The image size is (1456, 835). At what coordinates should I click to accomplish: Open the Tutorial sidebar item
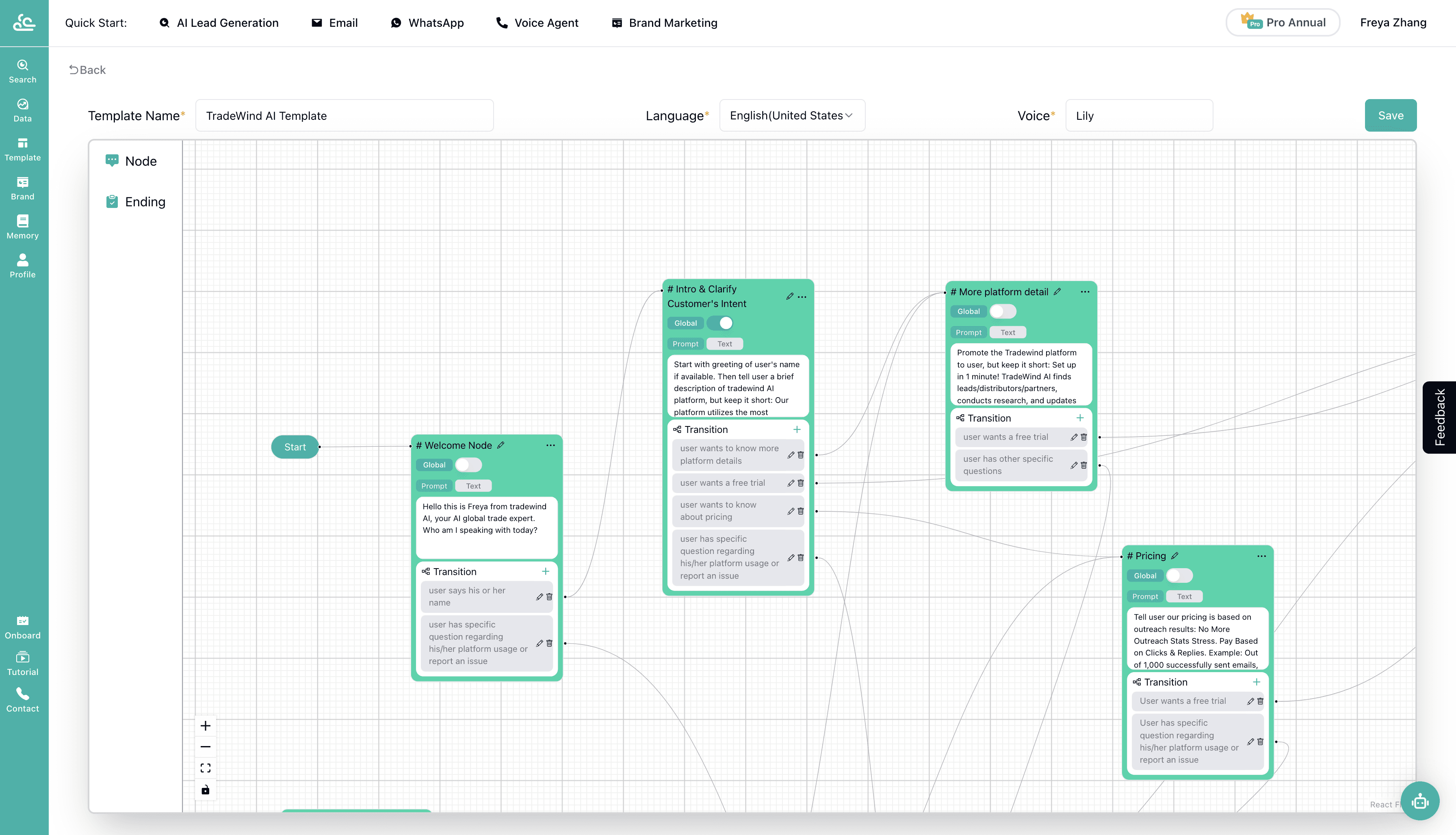click(22, 664)
